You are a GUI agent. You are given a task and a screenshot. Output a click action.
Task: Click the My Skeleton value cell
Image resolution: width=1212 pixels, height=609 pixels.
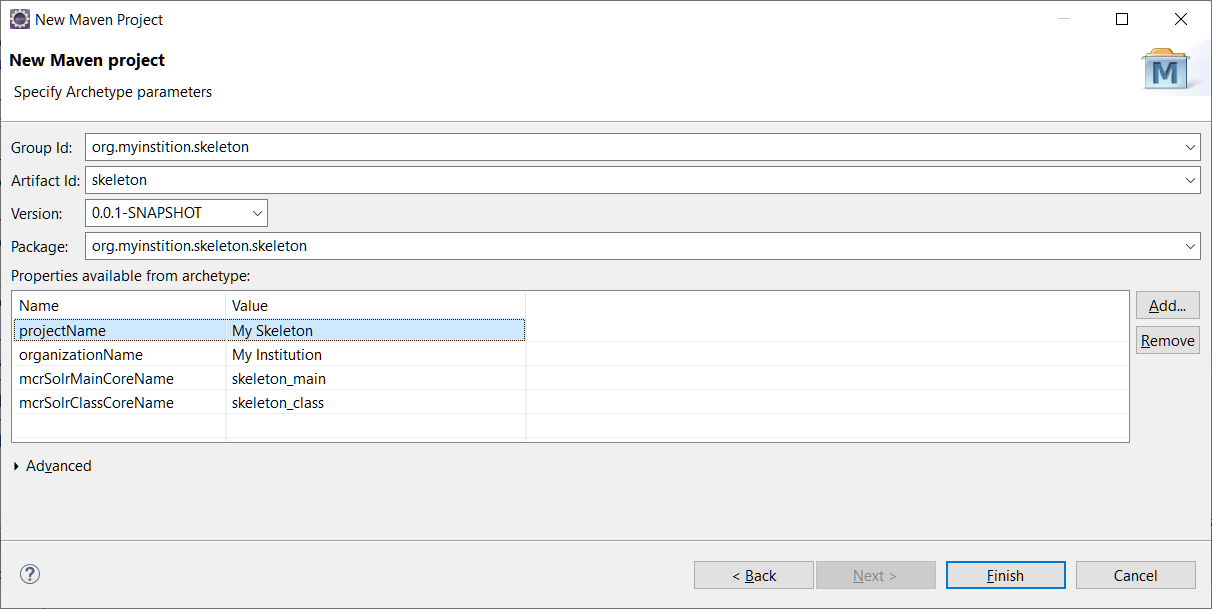click(376, 330)
